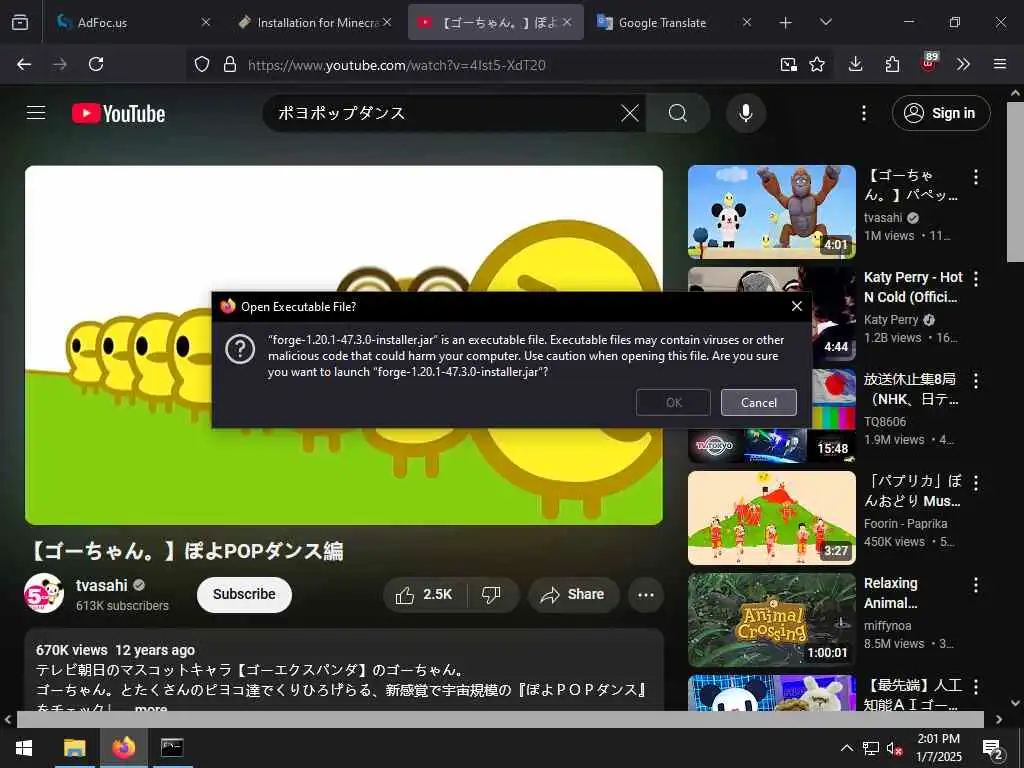Search with your voice microphone button
Viewport: 1024px width, 768px height.
click(x=745, y=113)
